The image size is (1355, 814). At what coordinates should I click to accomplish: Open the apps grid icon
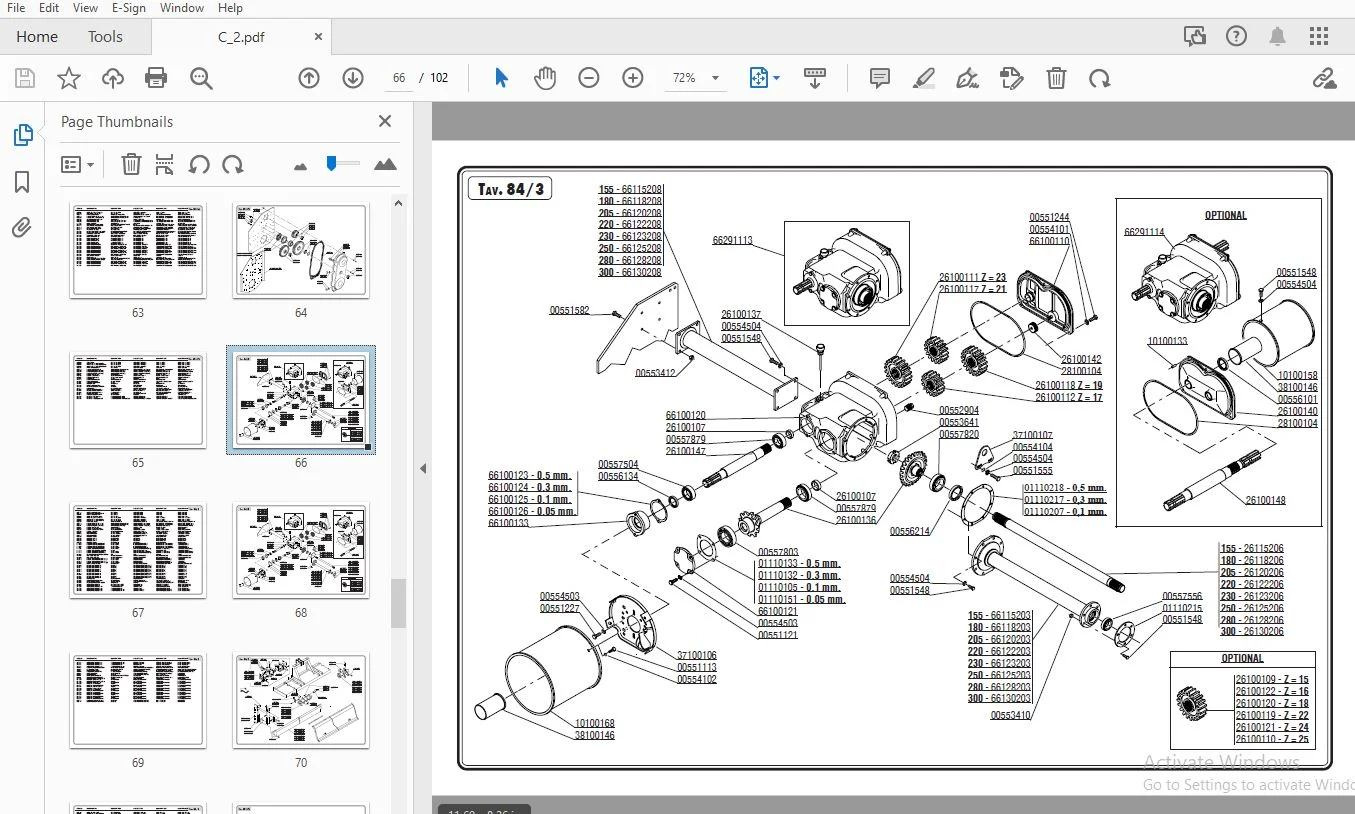click(1319, 37)
